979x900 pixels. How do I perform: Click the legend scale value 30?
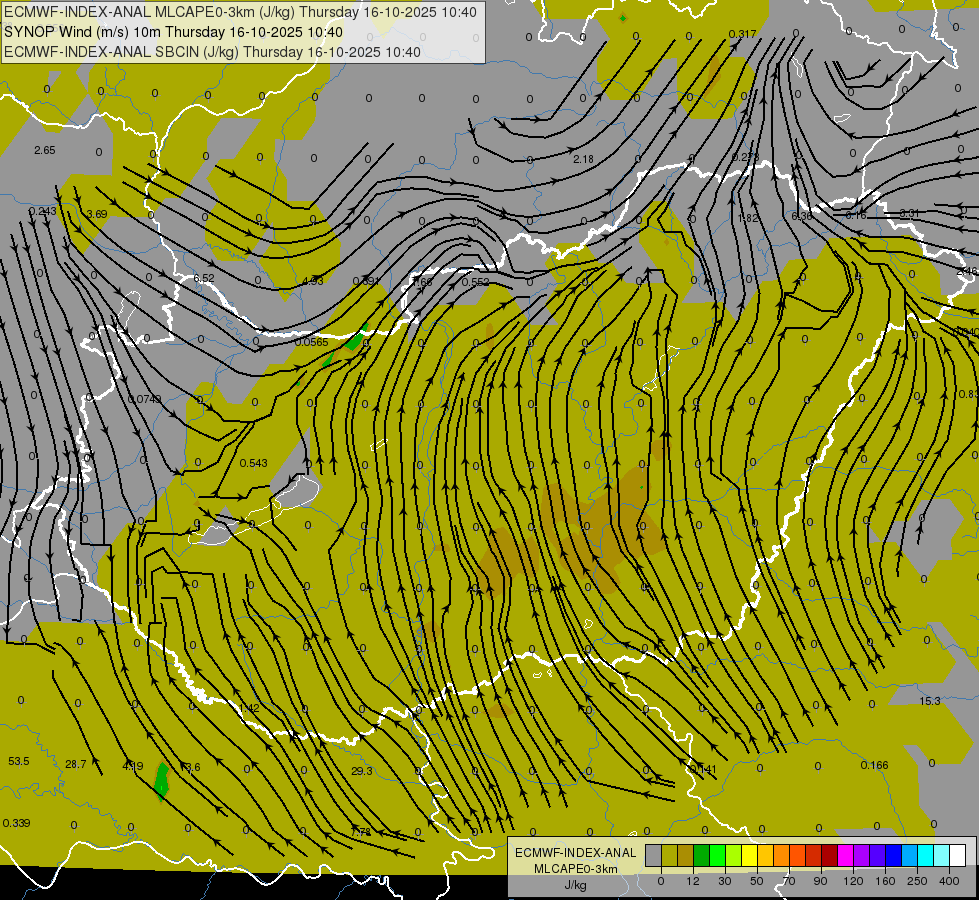coord(724,881)
